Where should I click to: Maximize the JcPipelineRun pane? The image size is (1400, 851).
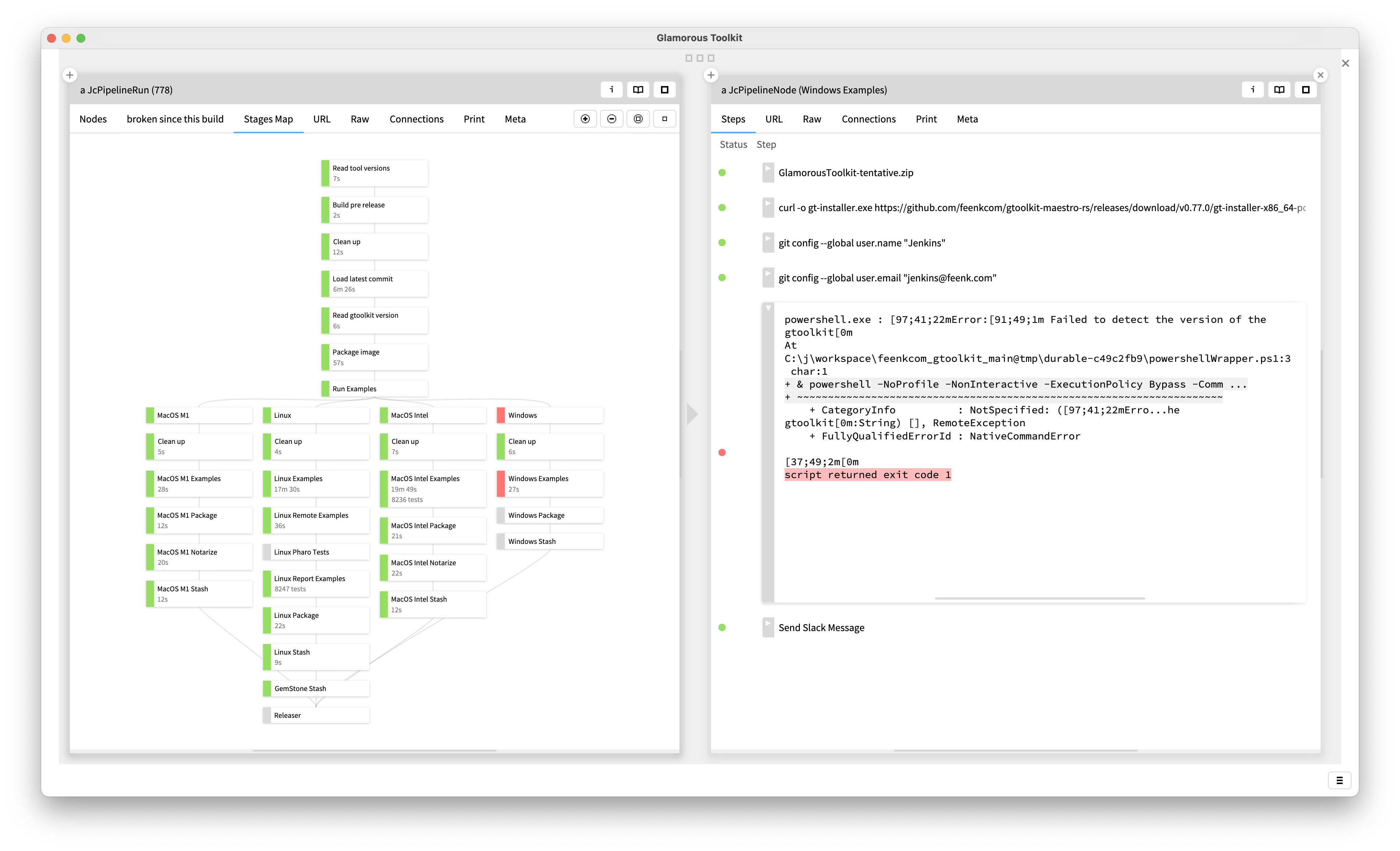[664, 89]
